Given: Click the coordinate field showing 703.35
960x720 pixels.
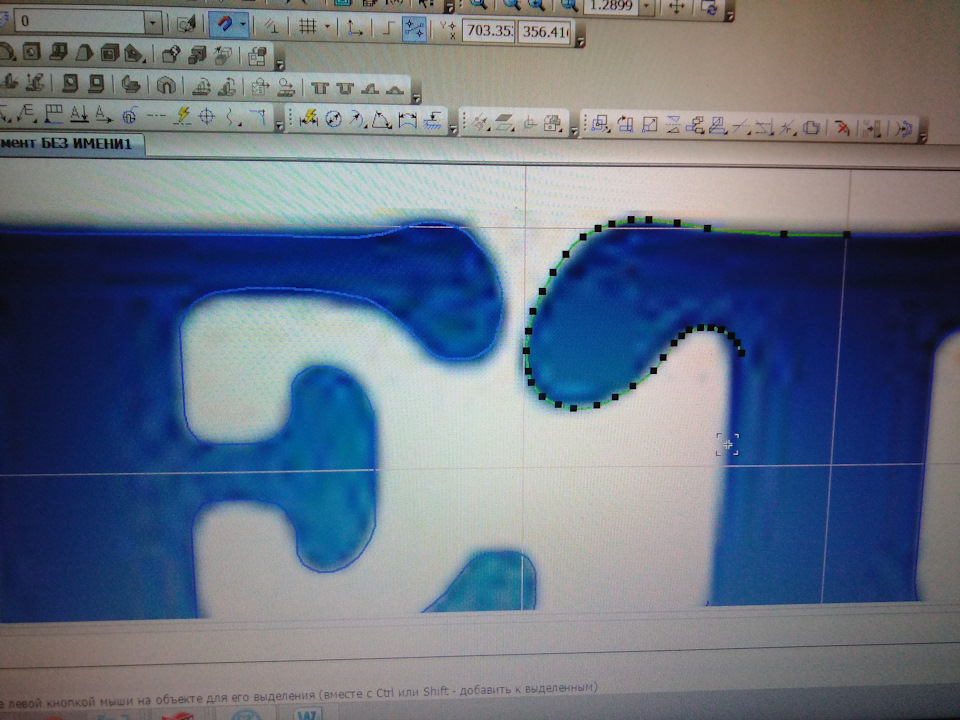Looking at the screenshot, I should [488, 30].
